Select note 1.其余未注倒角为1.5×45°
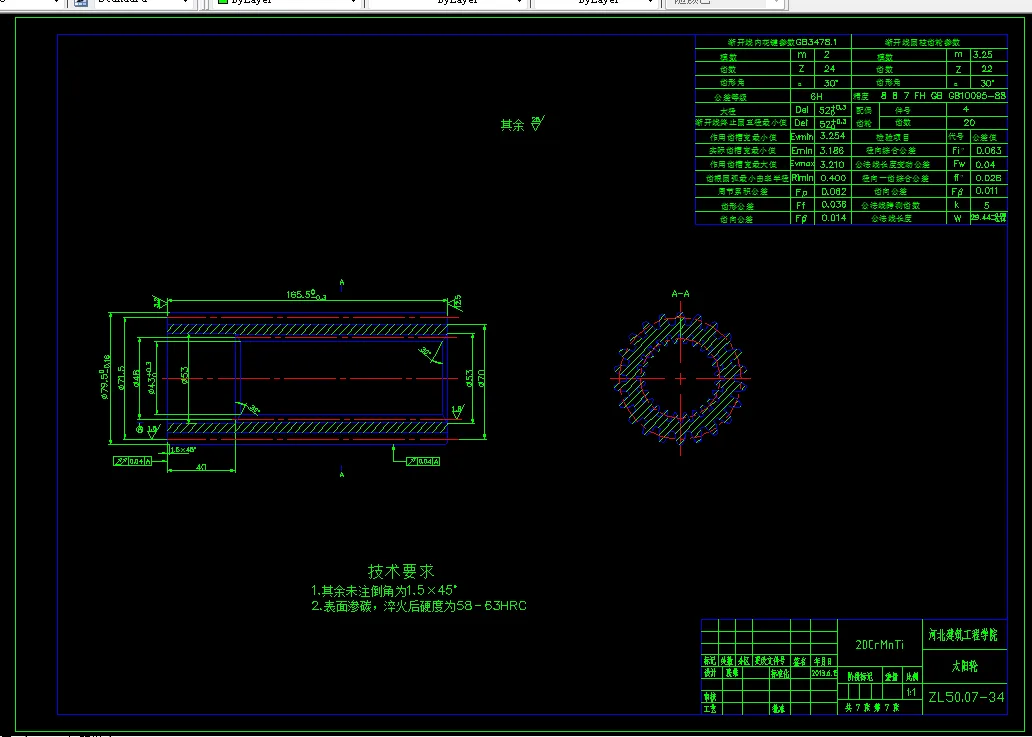This screenshot has height=737, width=1032. [x=384, y=590]
